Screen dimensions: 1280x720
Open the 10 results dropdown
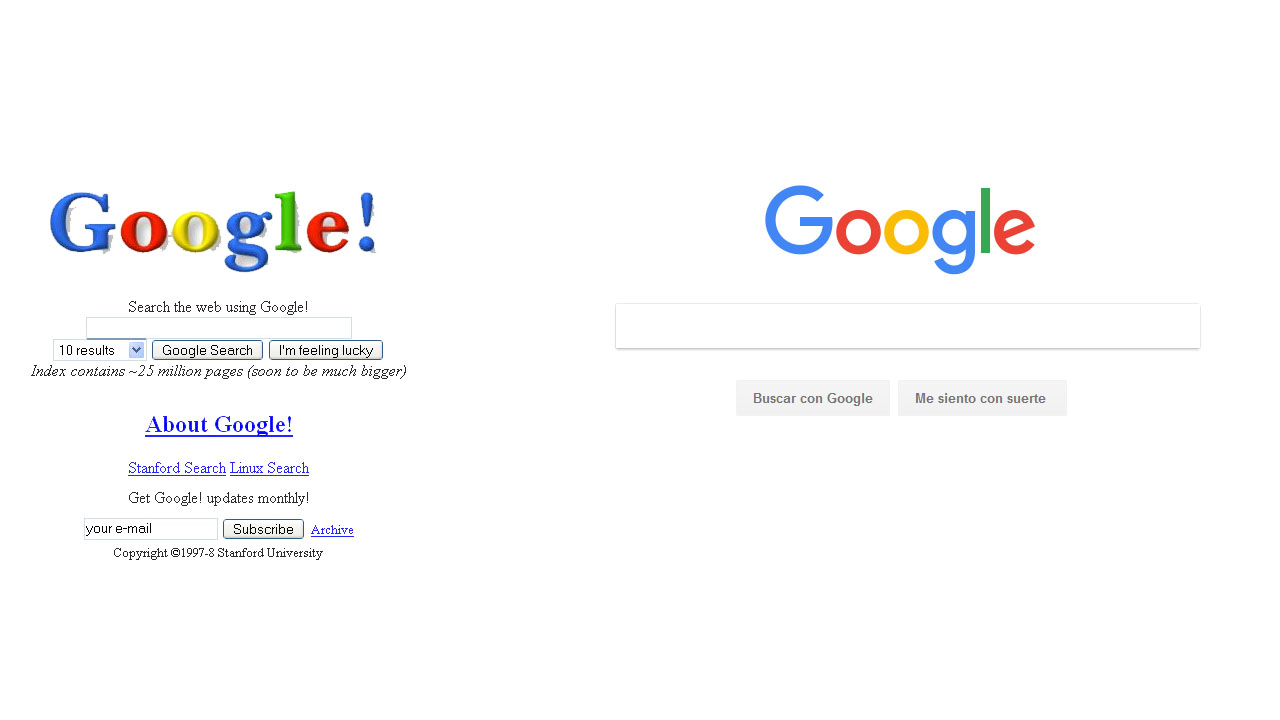(99, 350)
